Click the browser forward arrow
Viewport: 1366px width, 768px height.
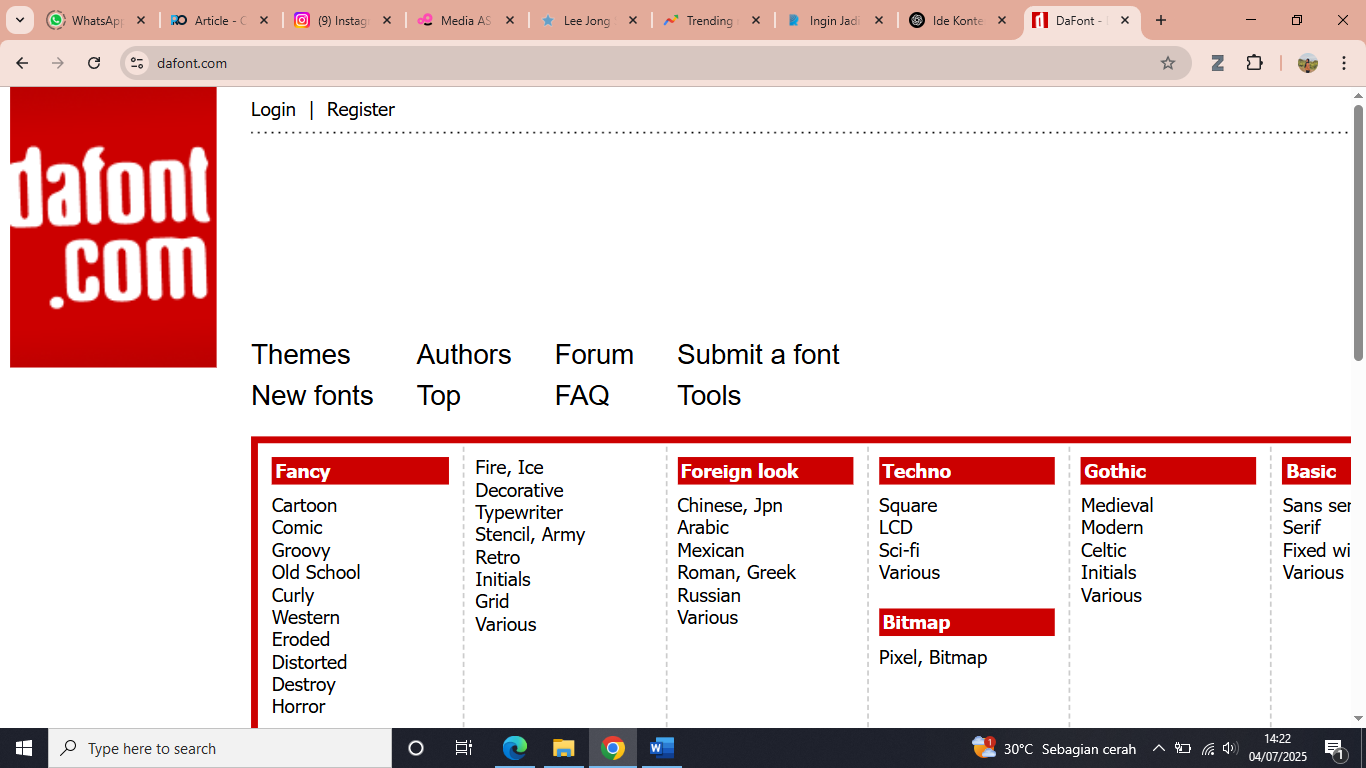[58, 63]
